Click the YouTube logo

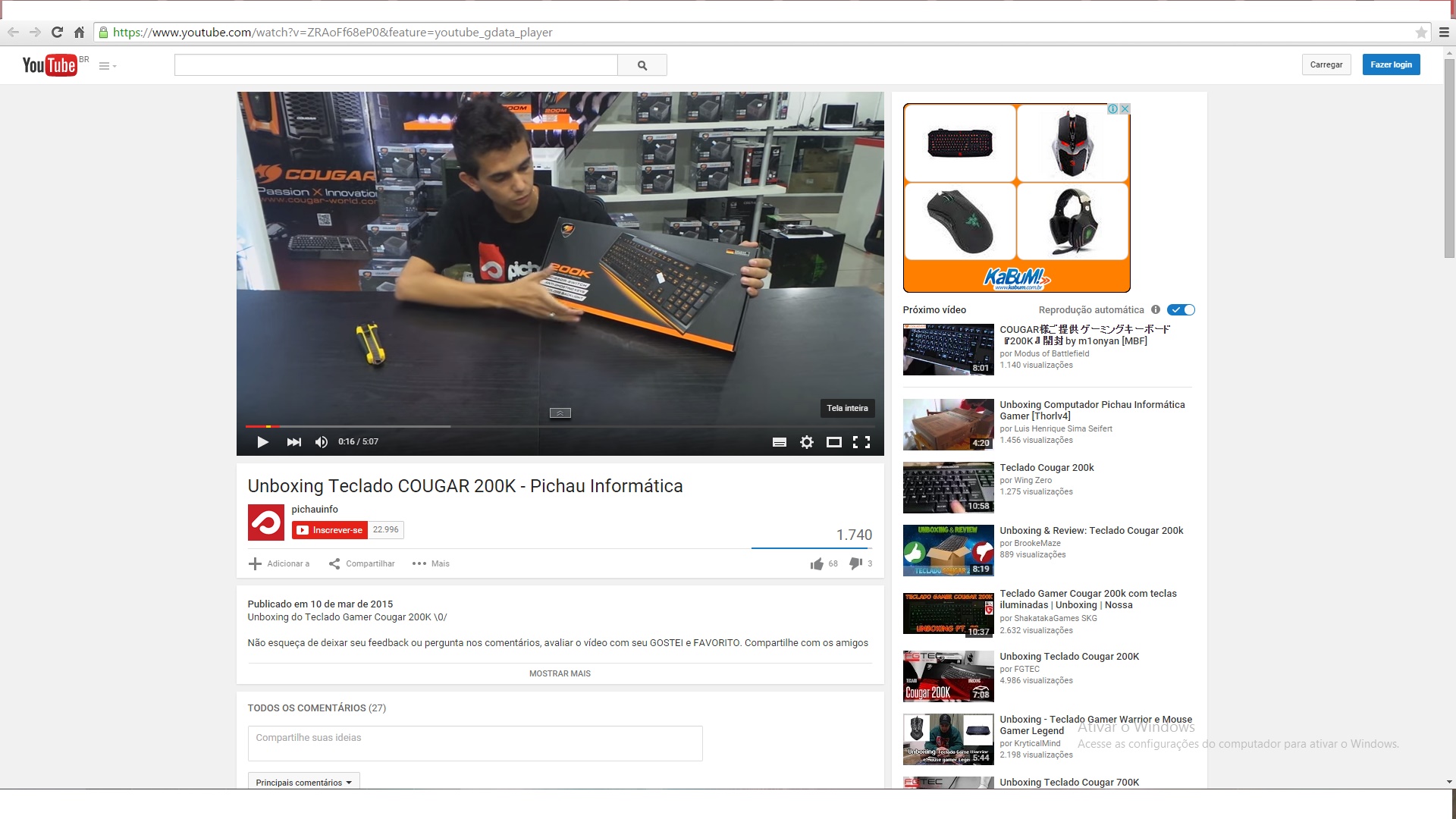pyautogui.click(x=50, y=65)
